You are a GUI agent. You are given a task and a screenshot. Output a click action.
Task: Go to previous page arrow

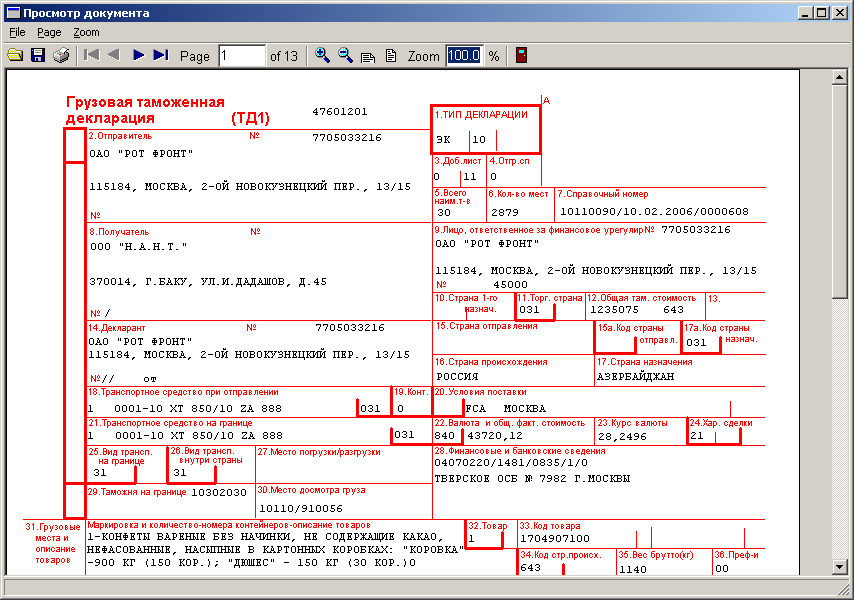click(114, 55)
